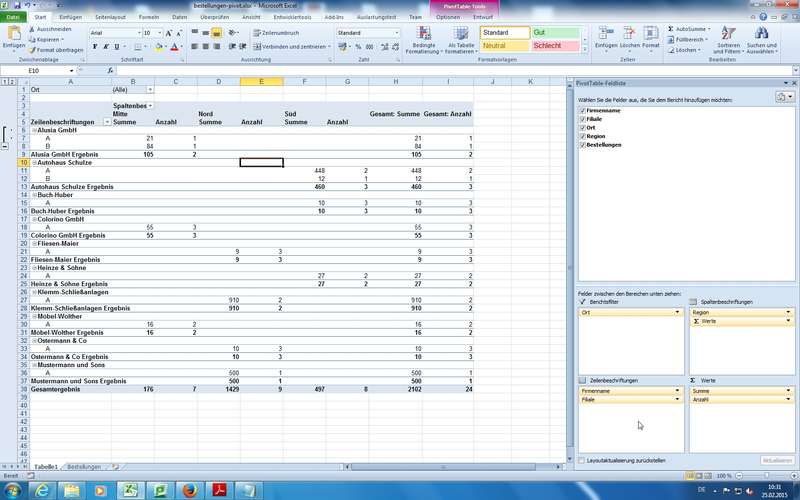Click the Zeilenumbruch wrap text button

click(276, 33)
